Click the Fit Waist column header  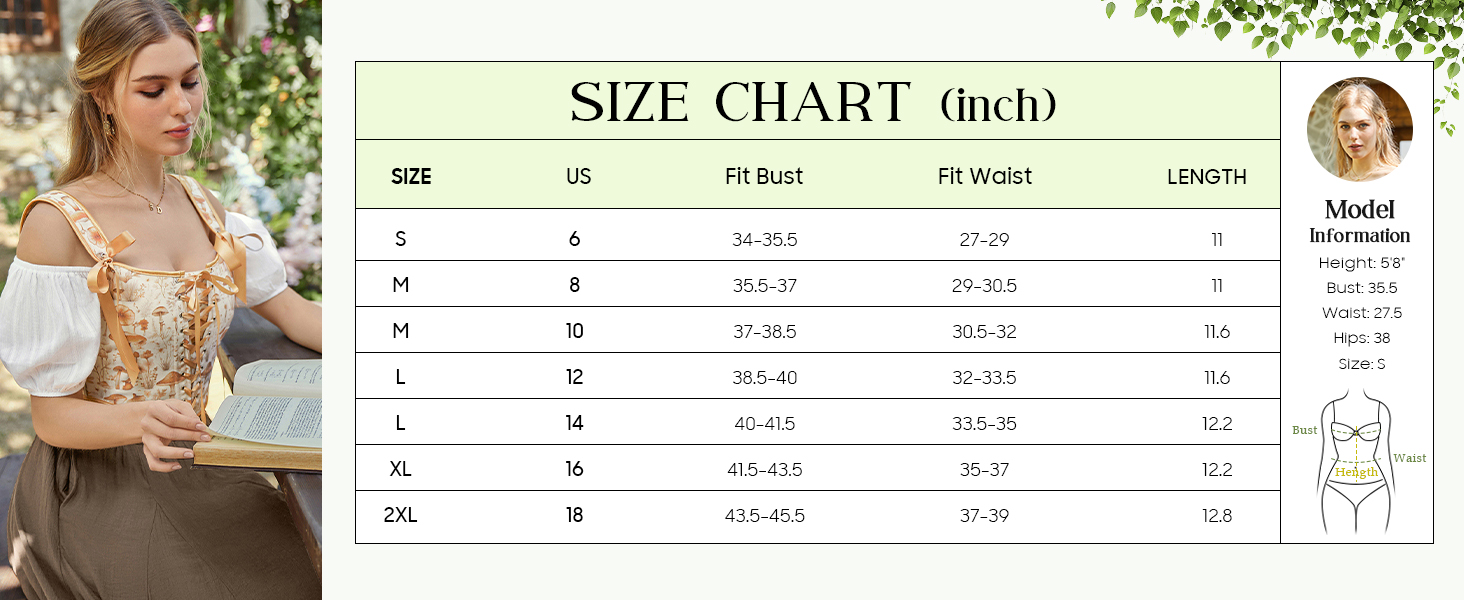click(985, 176)
